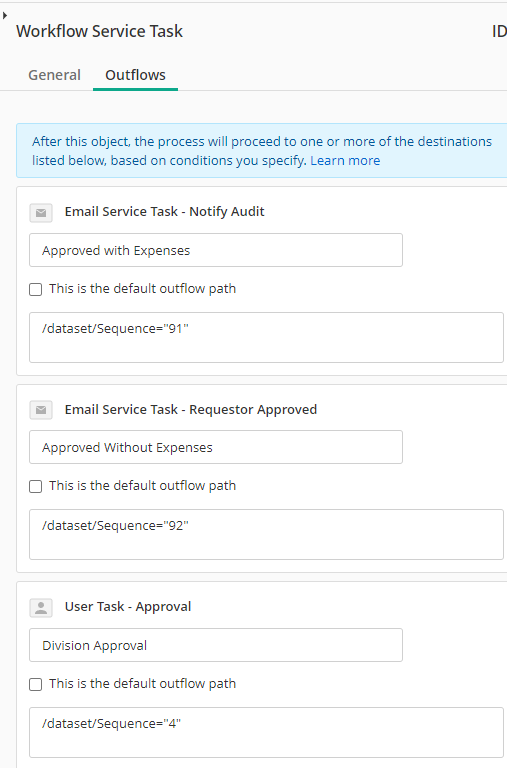Click the Approved with Expenses name field
Viewport: 507px width, 768px height.
pos(216,250)
